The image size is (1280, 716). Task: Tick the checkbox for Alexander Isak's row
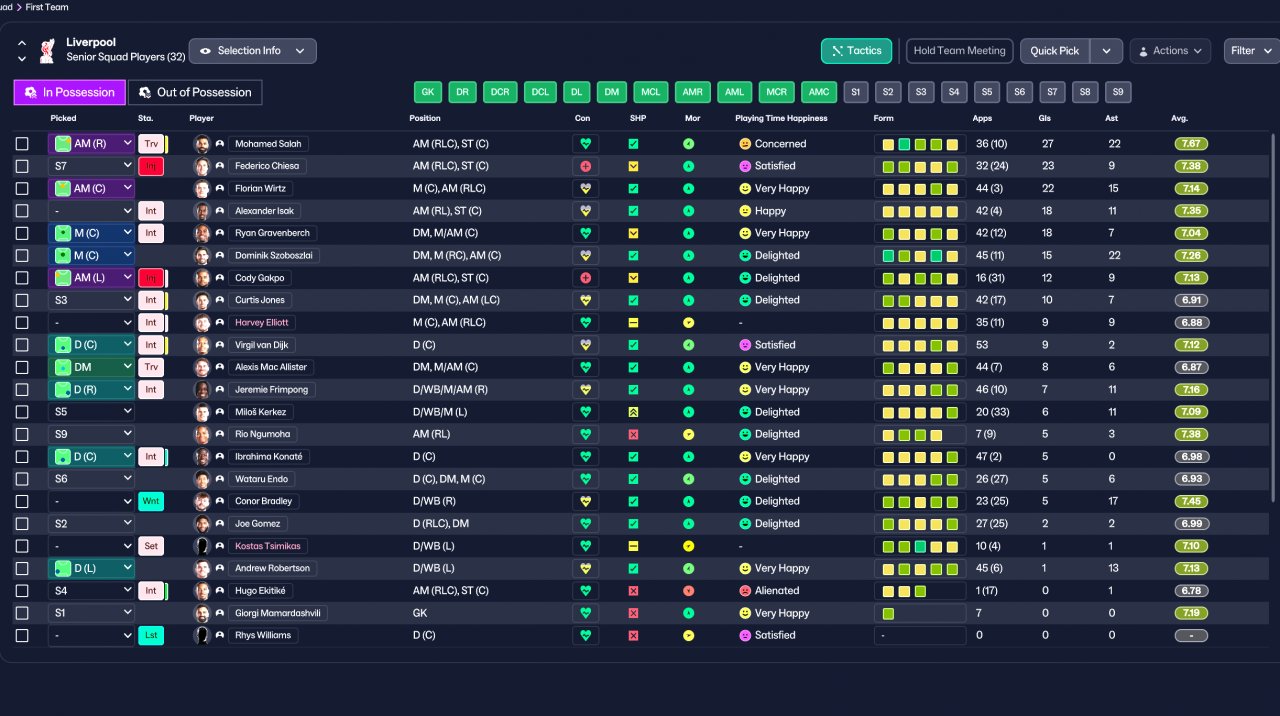(22, 211)
